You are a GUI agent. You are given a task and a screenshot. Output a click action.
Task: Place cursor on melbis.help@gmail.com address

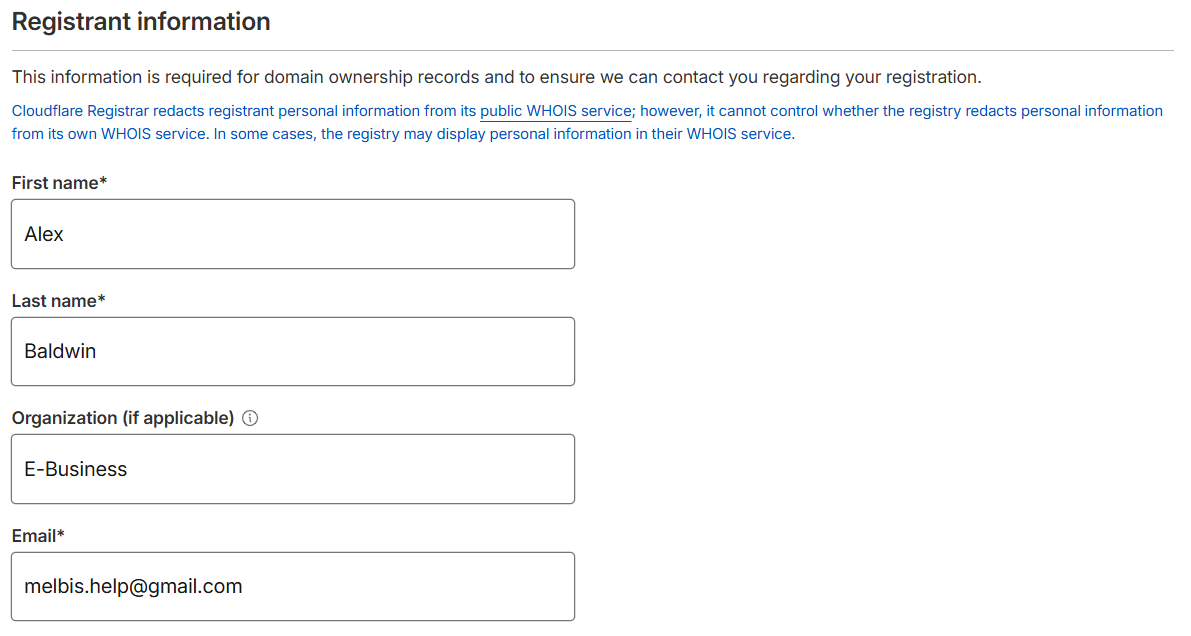(x=134, y=587)
